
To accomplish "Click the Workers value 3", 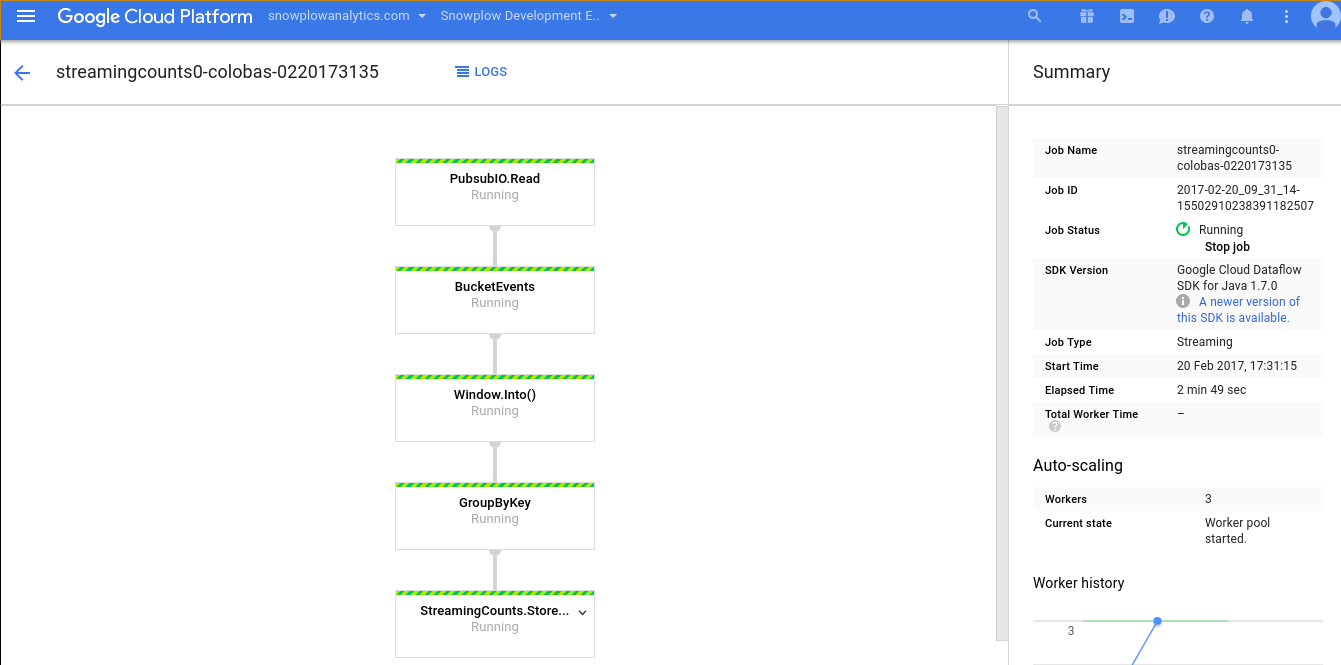I will (x=1209, y=499).
